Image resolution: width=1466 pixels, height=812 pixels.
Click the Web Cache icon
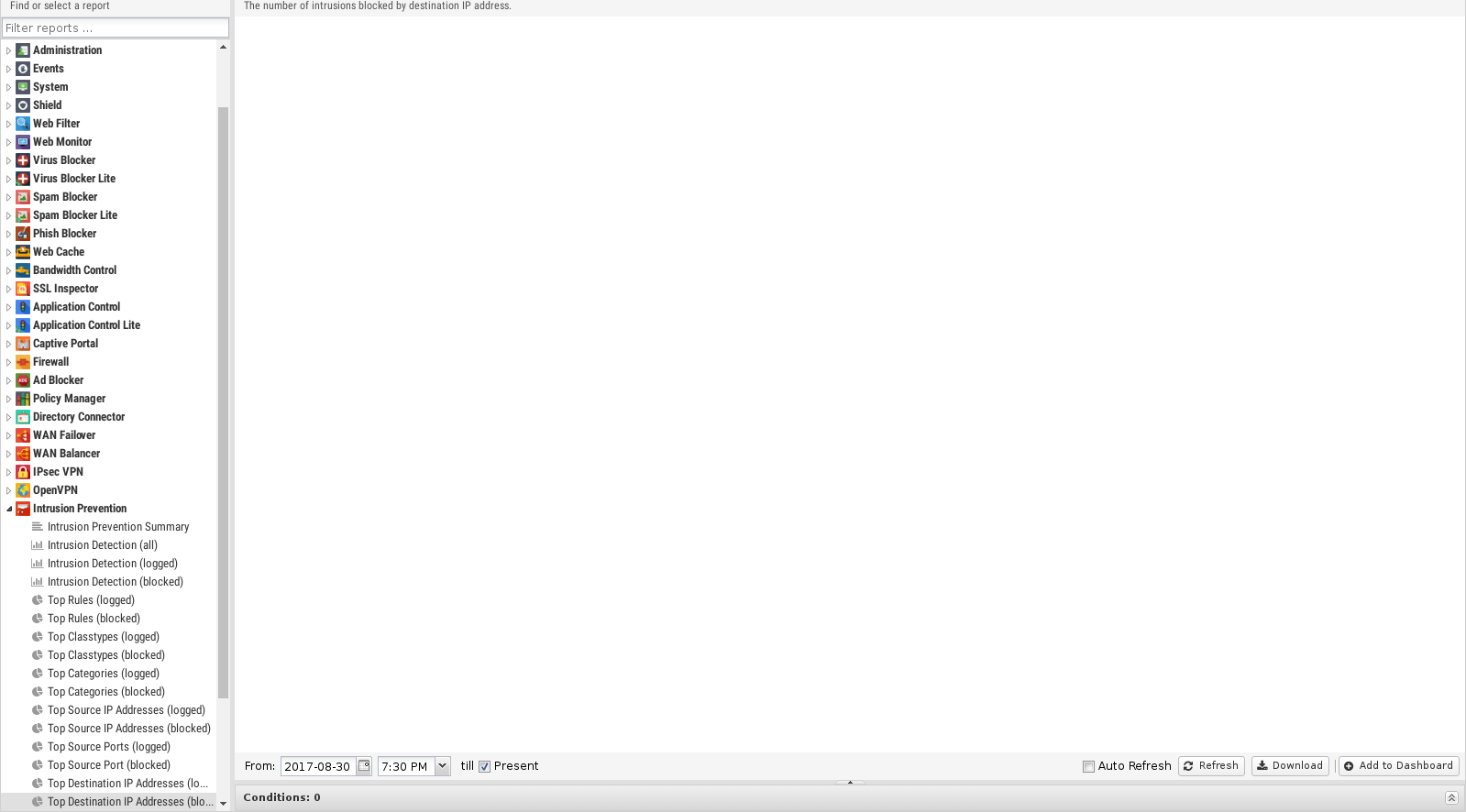point(23,252)
